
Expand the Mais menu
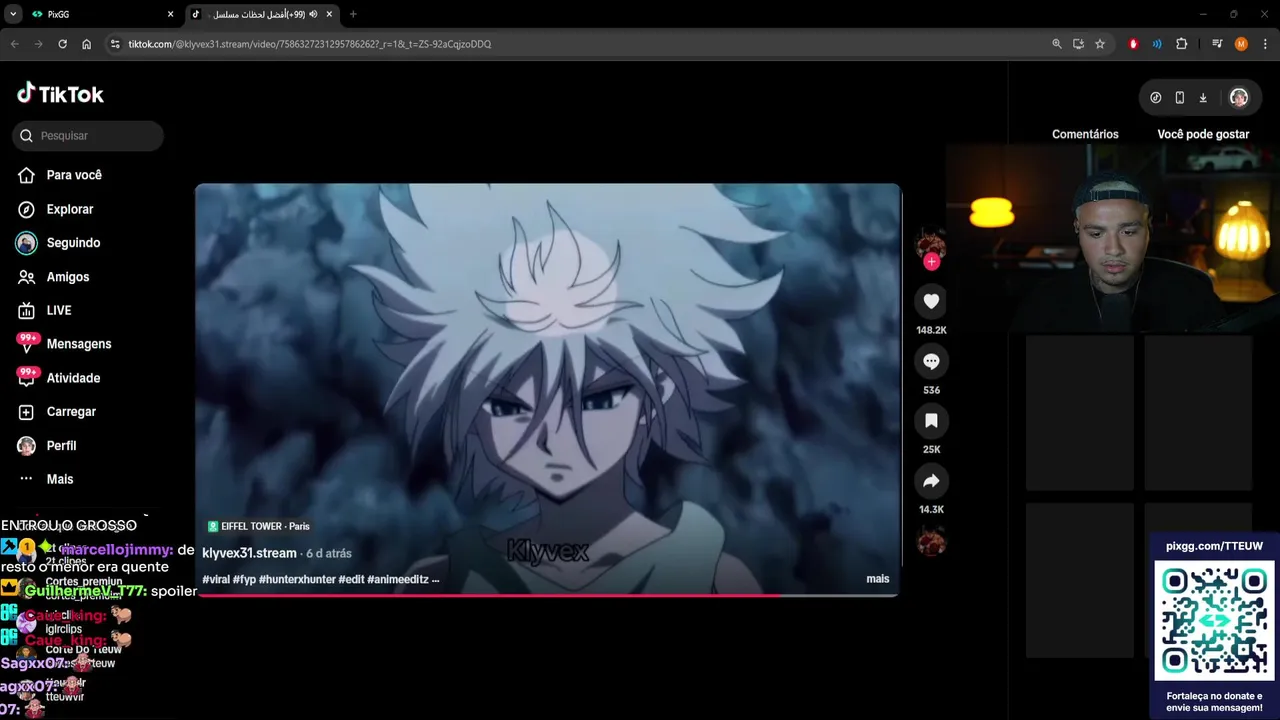[x=46, y=479]
